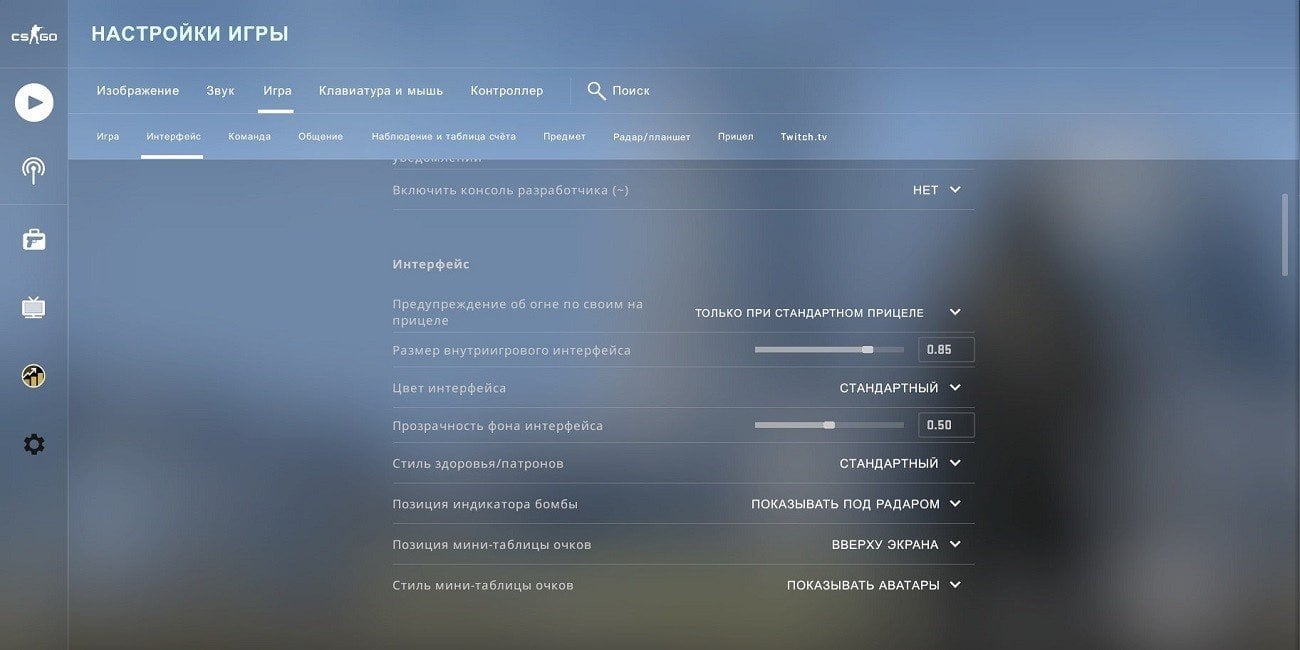Click the background transparency value field
The width and height of the screenshot is (1300, 650).
(x=945, y=425)
